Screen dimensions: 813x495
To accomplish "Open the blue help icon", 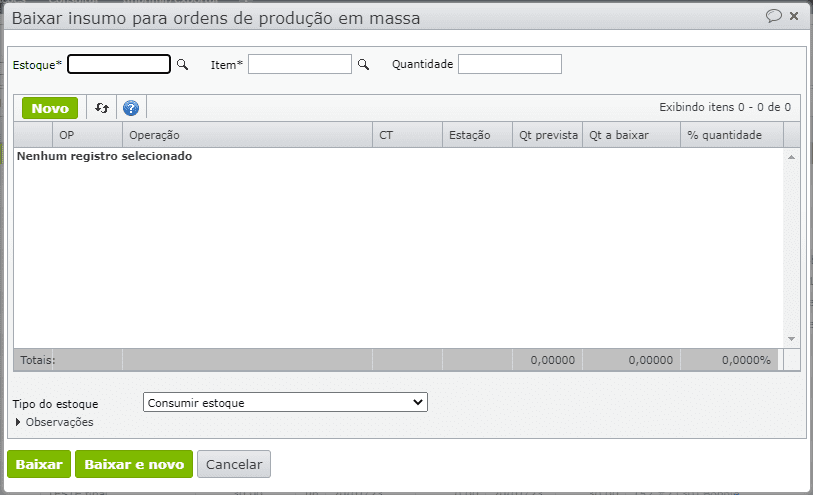I will 130,108.
